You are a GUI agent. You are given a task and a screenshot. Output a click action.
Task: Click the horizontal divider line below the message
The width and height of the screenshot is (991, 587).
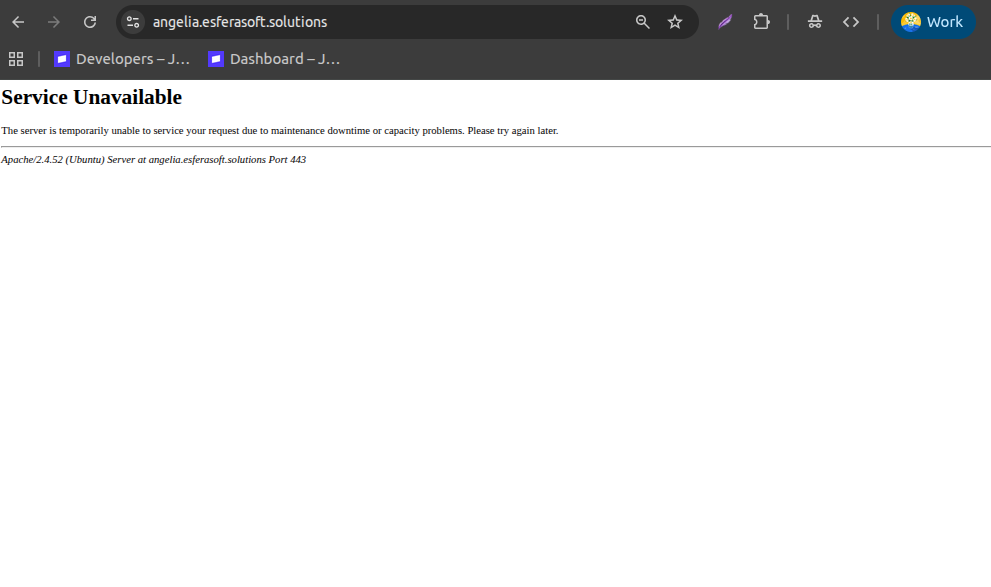[495, 146]
